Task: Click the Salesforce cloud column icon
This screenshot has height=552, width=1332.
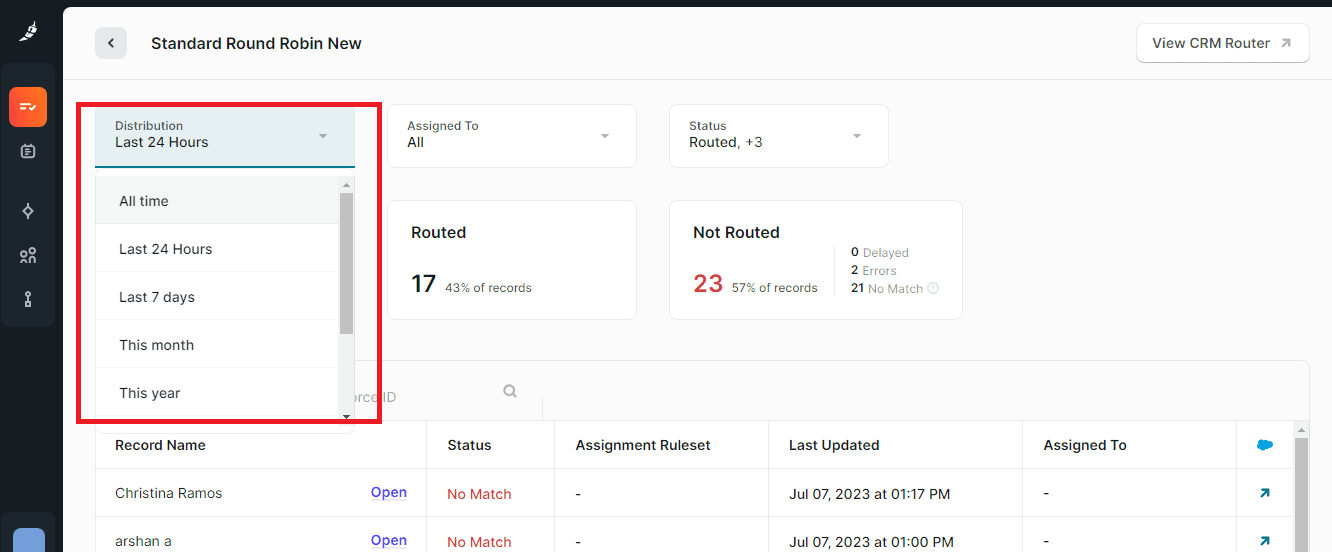Action: 1265,445
